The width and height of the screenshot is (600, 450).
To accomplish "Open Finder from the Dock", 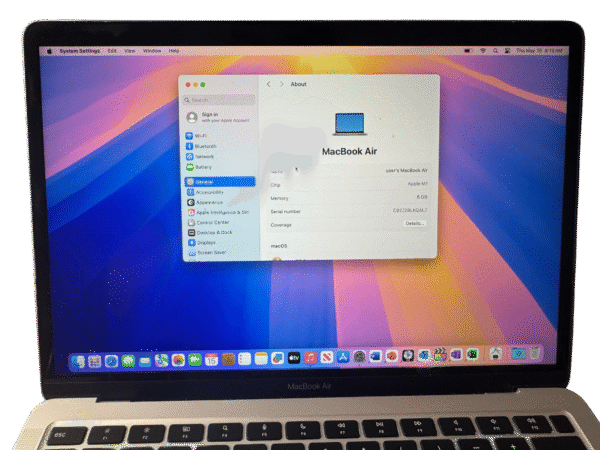I will click(78, 362).
